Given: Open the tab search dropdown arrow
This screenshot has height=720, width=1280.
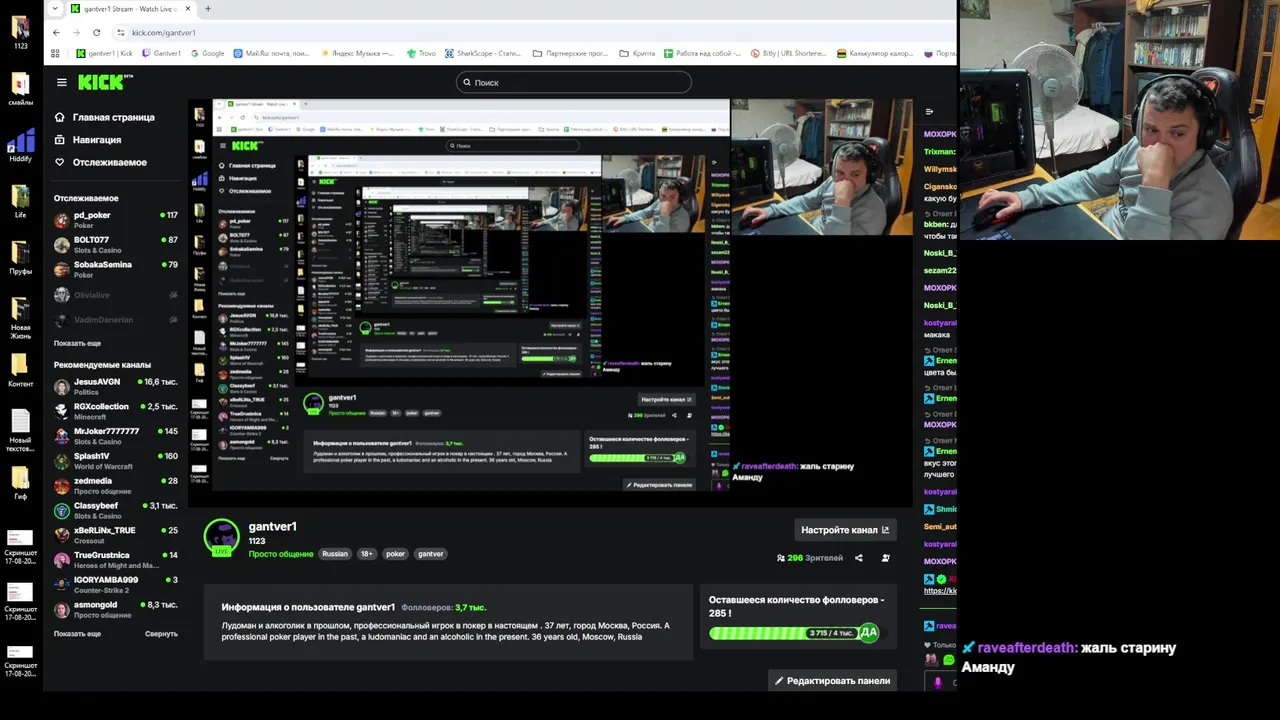Looking at the screenshot, I should coord(55,9).
